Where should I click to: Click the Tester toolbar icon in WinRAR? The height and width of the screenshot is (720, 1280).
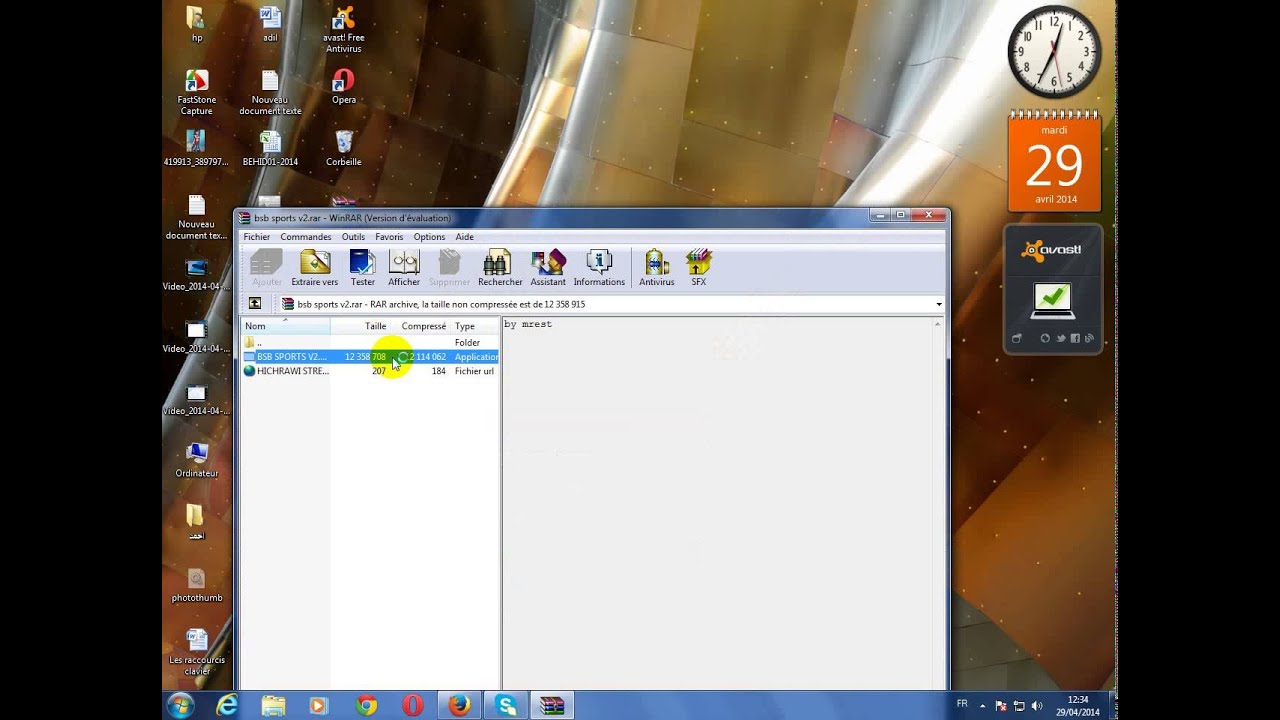point(363,268)
